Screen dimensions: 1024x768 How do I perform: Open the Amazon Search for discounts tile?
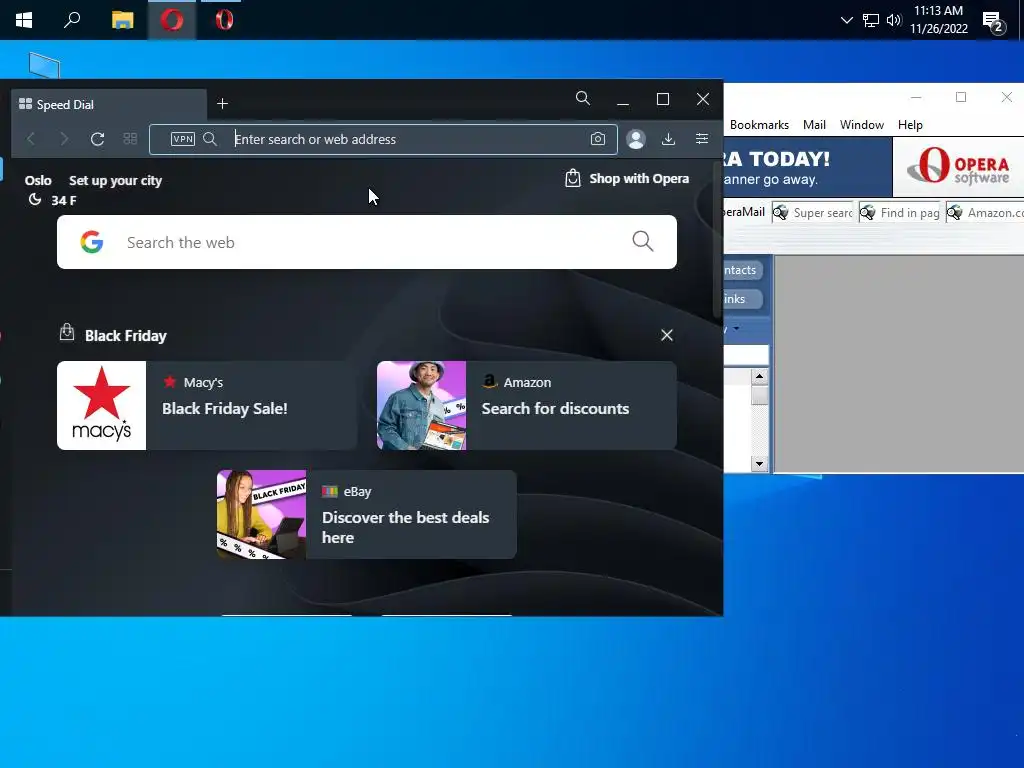pos(526,406)
